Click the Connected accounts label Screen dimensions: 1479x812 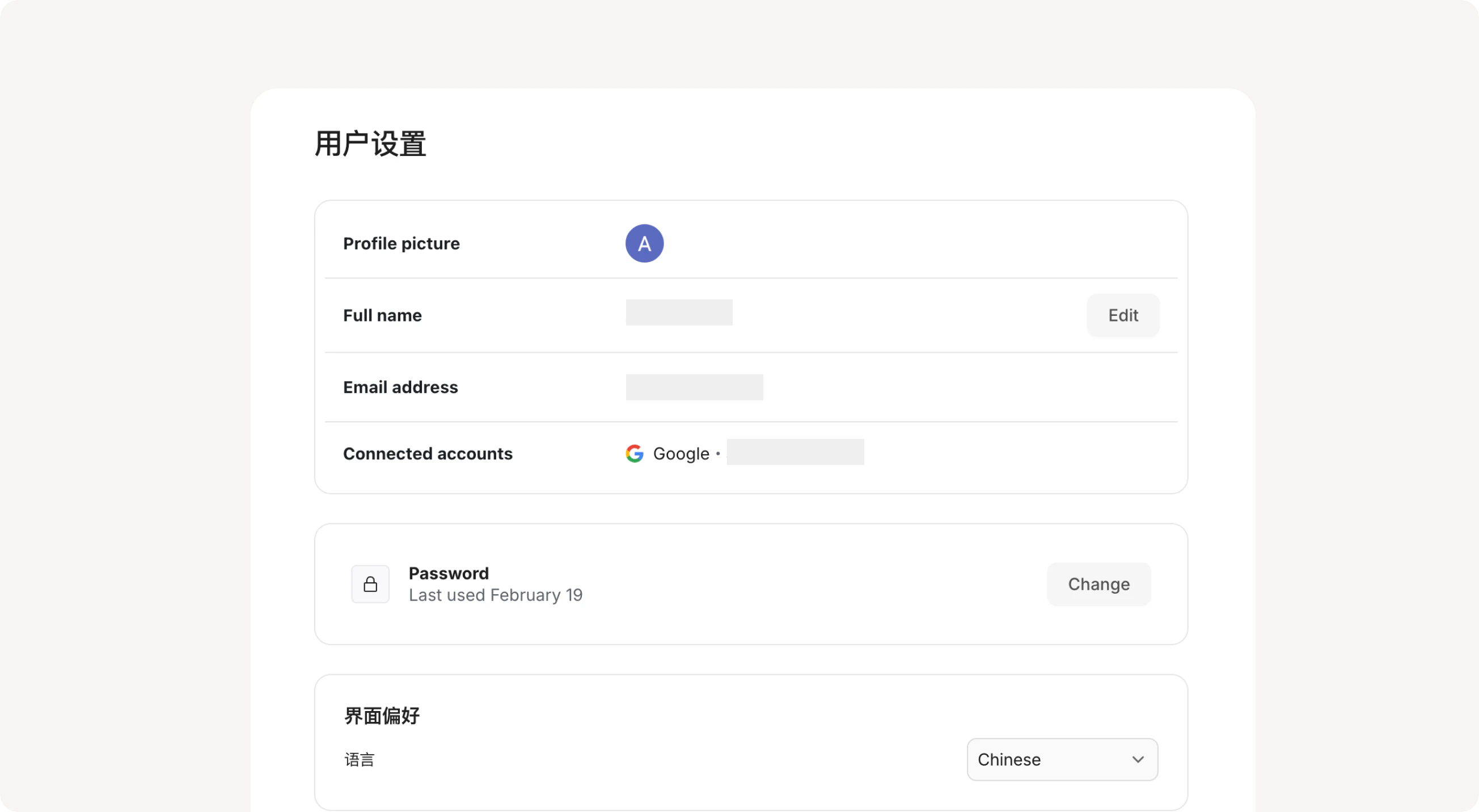tap(427, 453)
